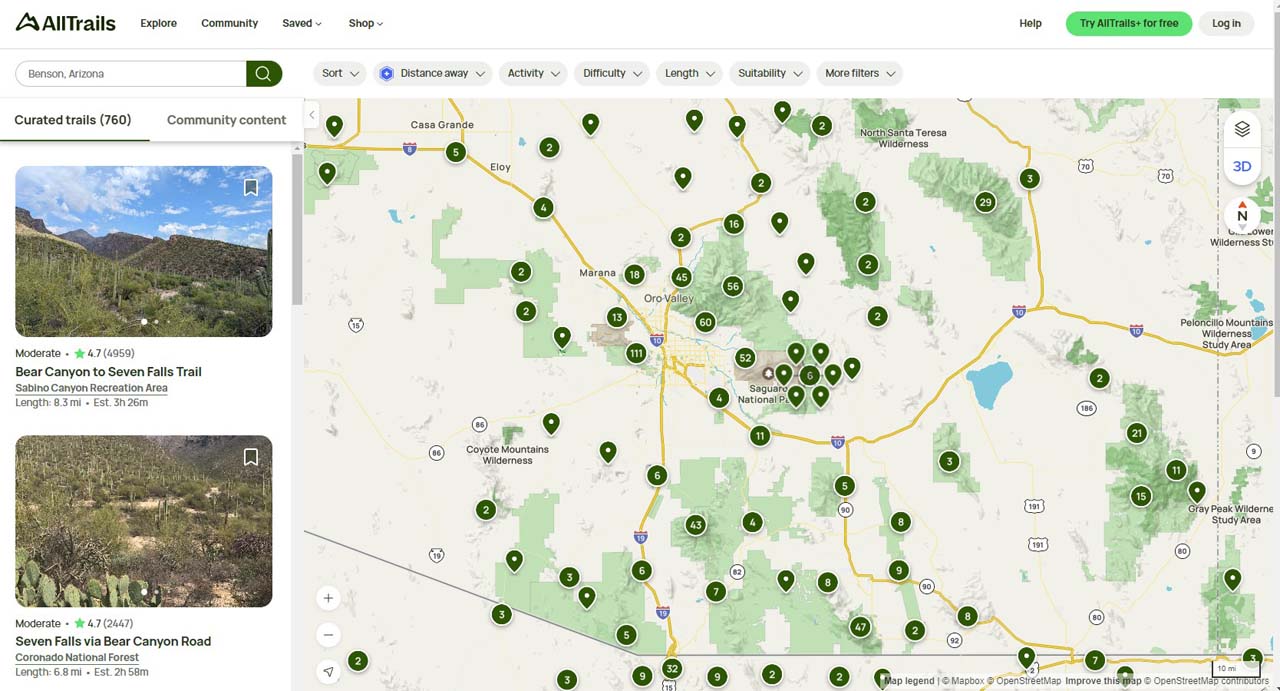The height and width of the screenshot is (691, 1280).
Task: Zoom out on the map
Action: [328, 635]
